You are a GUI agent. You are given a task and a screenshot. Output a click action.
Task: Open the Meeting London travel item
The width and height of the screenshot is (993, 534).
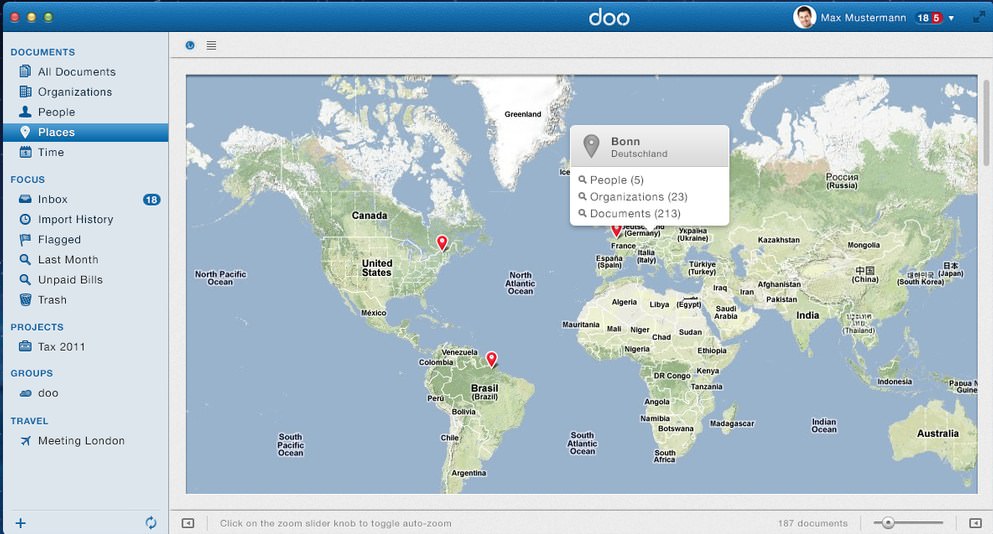(x=81, y=441)
